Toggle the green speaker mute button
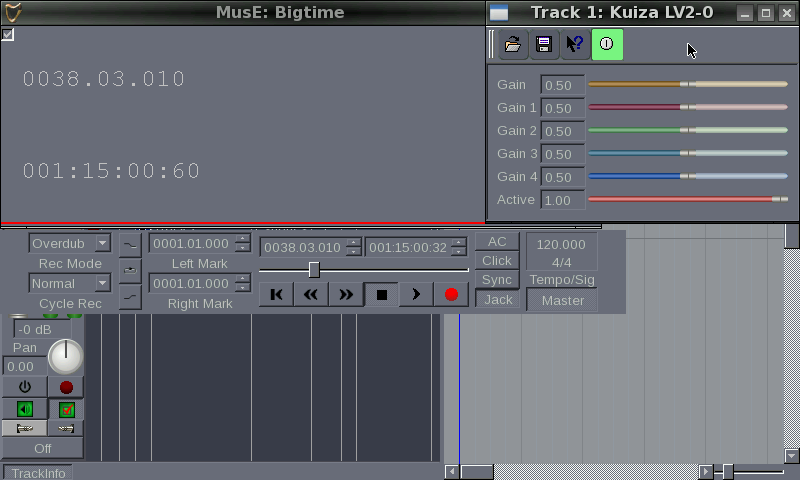 pos(24,409)
